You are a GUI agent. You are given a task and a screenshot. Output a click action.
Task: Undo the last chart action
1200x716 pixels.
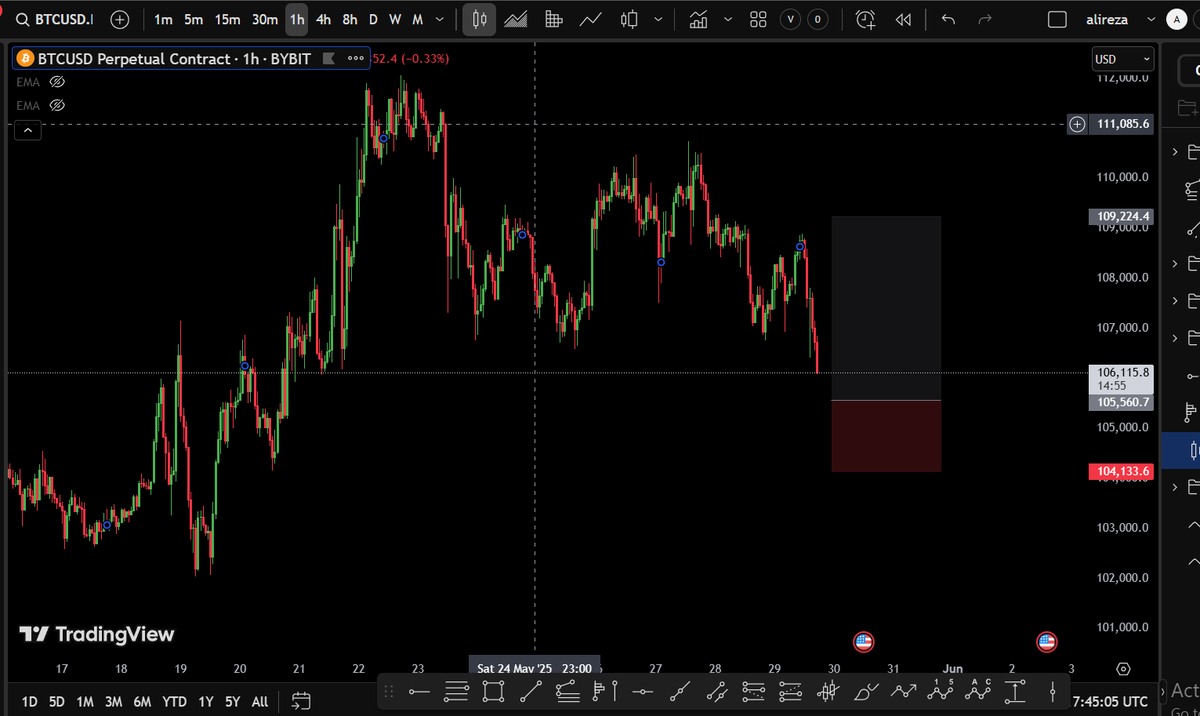(949, 20)
